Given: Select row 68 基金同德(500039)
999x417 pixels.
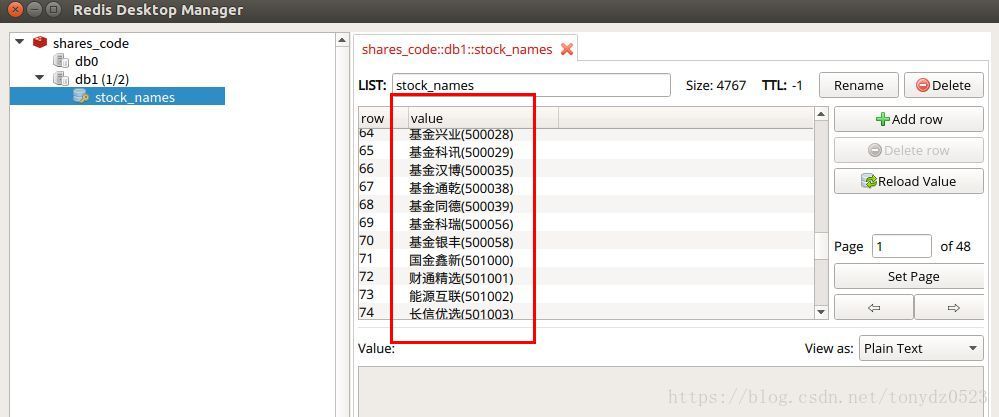Looking at the screenshot, I should 585,206.
